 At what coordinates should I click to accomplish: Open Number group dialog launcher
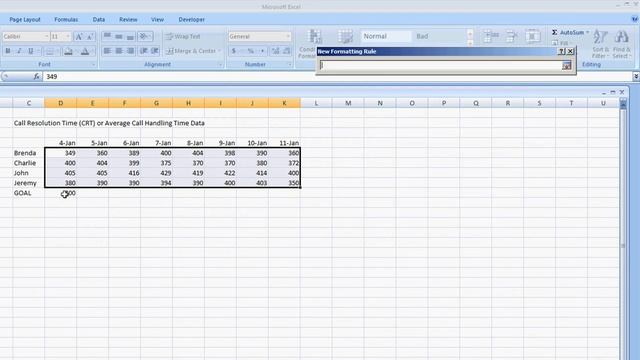(289, 64)
